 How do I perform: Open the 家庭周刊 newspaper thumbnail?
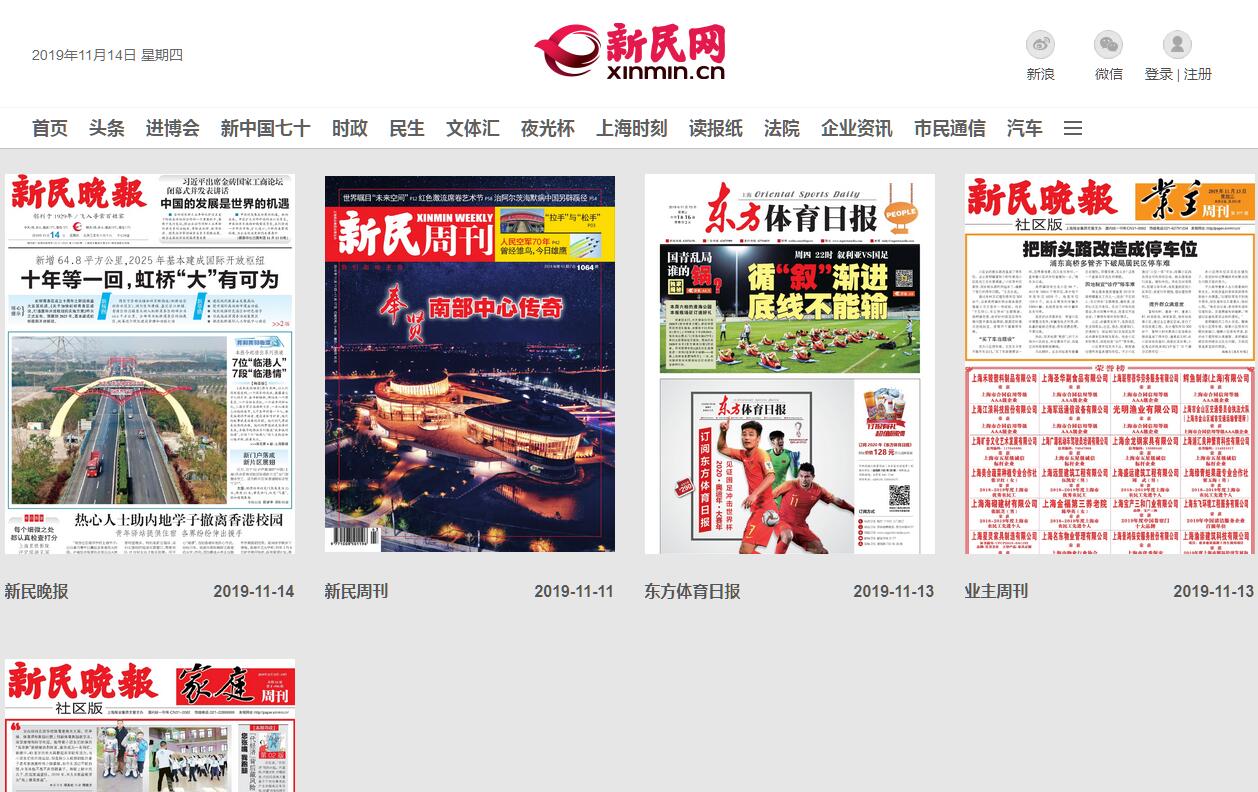(150, 725)
